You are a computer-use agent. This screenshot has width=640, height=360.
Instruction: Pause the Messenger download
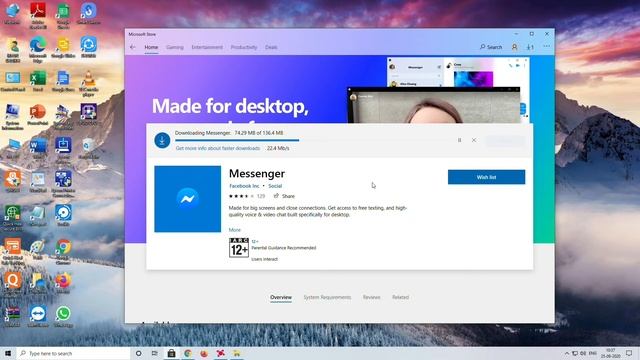coord(459,140)
